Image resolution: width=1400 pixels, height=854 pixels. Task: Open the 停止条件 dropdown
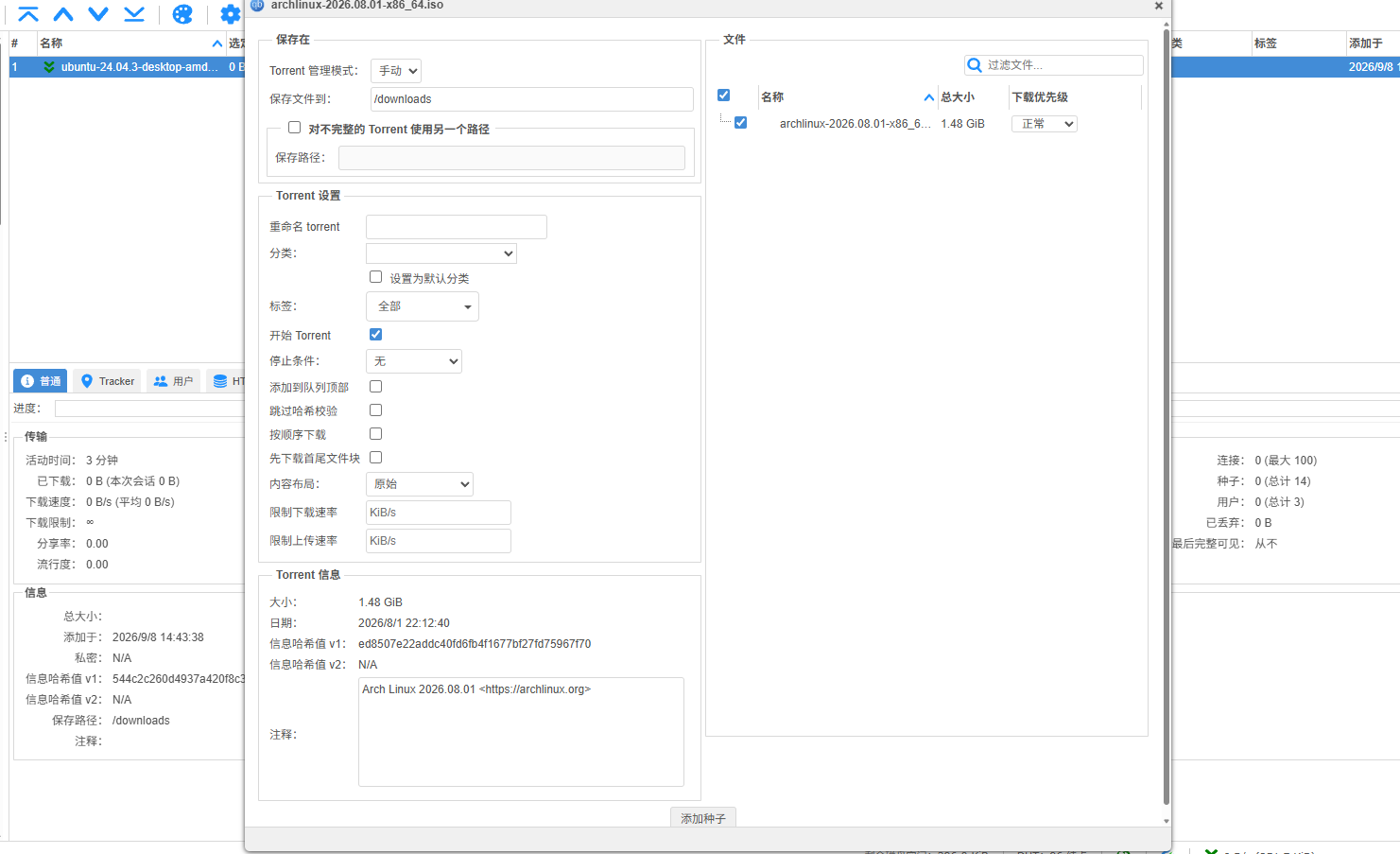414,361
